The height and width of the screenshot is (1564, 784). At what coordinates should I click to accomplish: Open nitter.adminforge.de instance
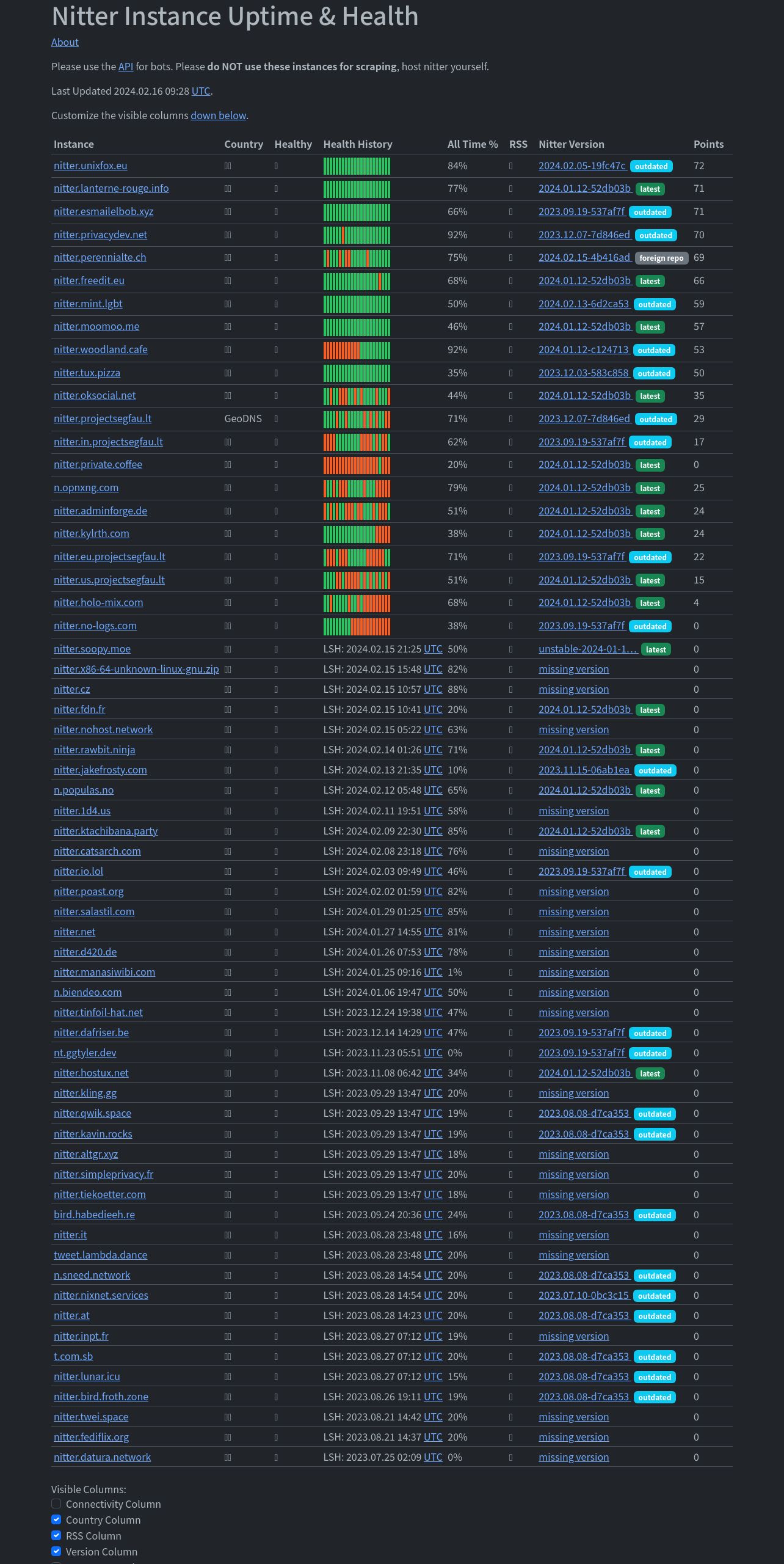100,511
